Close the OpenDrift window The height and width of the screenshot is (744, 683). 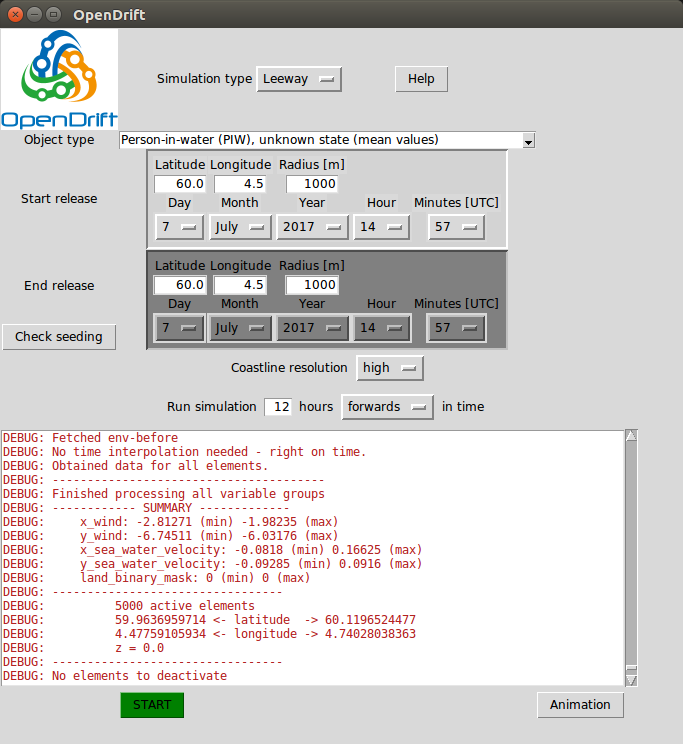click(15, 14)
